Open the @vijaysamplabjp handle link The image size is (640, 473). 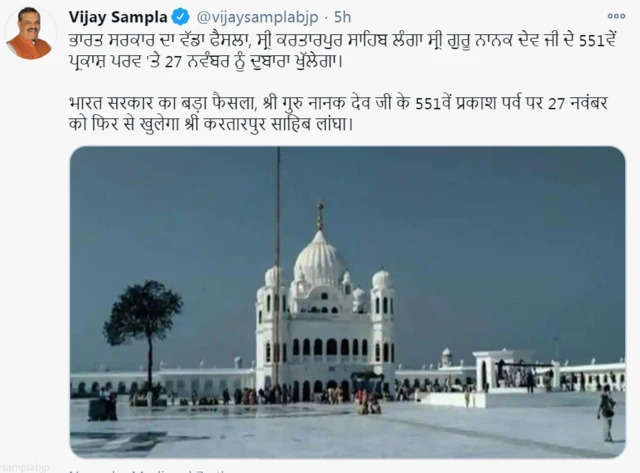tap(257, 17)
